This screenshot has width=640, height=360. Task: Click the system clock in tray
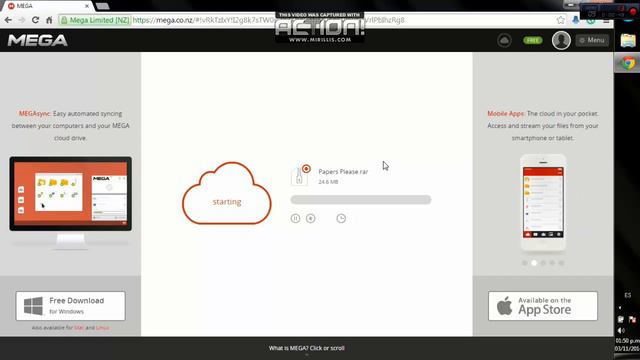[x=628, y=344]
